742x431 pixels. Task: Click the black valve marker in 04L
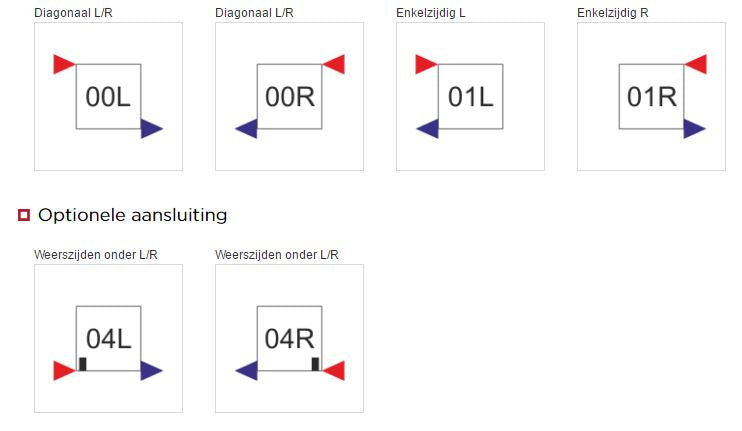83,364
